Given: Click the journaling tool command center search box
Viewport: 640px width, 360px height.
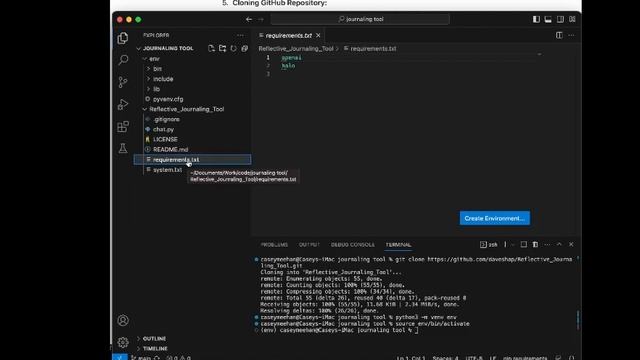Looking at the screenshot, I should (x=360, y=19).
